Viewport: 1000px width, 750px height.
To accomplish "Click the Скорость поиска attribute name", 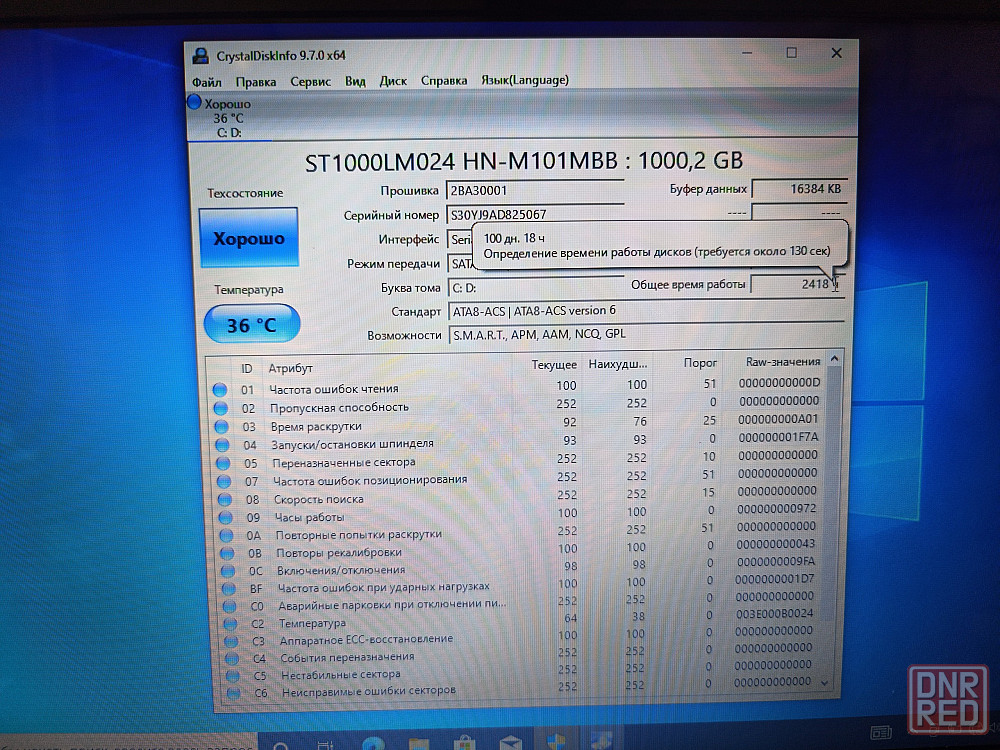I will [318, 499].
